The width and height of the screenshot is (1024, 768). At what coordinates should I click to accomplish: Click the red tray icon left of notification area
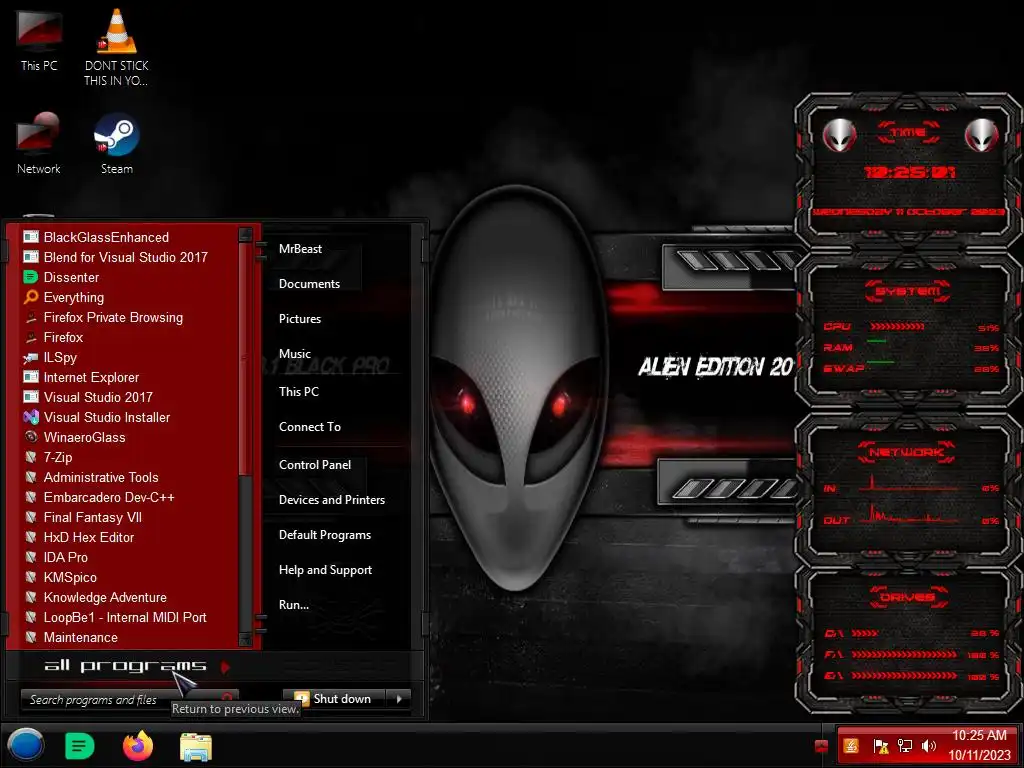(822, 746)
